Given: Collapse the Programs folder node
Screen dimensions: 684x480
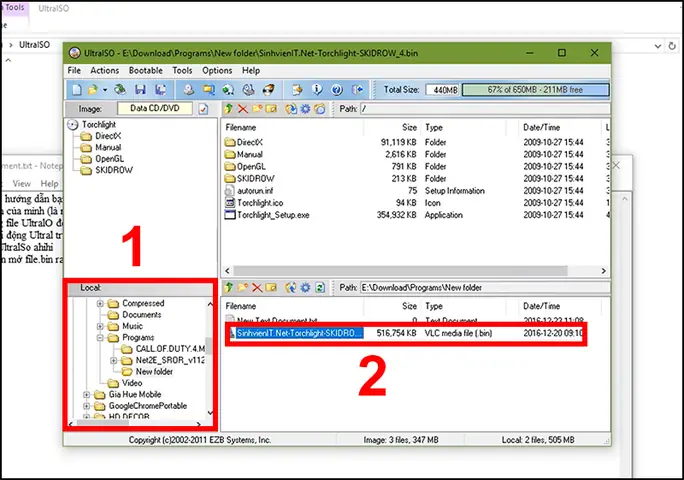Looking at the screenshot, I should [100, 338].
